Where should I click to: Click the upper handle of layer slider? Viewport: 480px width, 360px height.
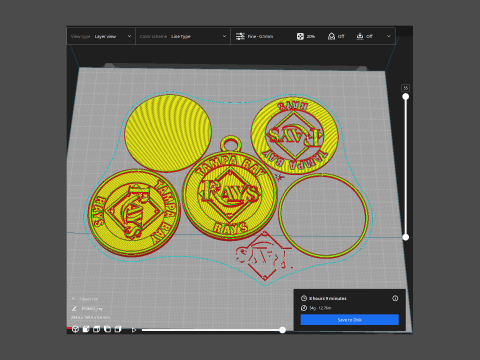click(x=405, y=97)
